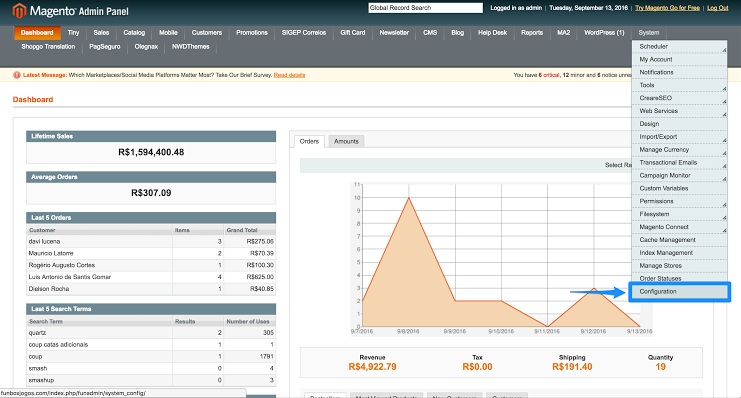
Task: Open the Mobile menu
Action: (168, 33)
